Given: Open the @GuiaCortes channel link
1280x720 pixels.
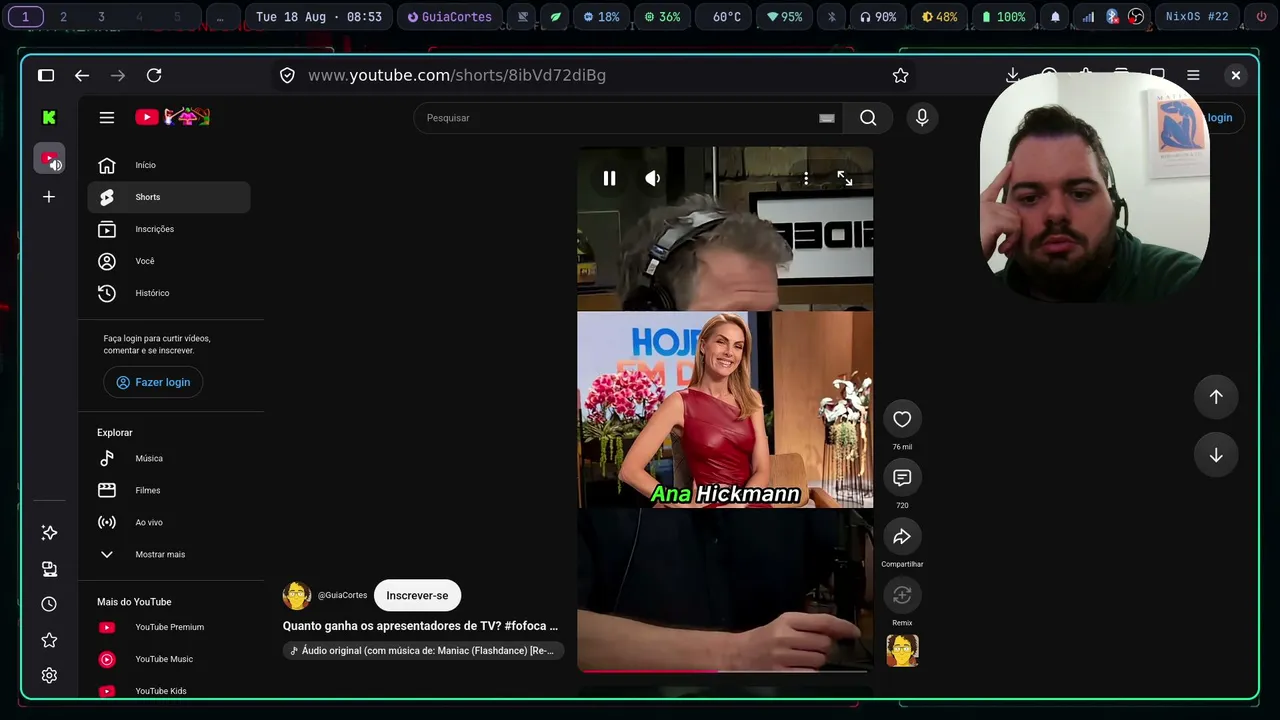Looking at the screenshot, I should [342, 595].
